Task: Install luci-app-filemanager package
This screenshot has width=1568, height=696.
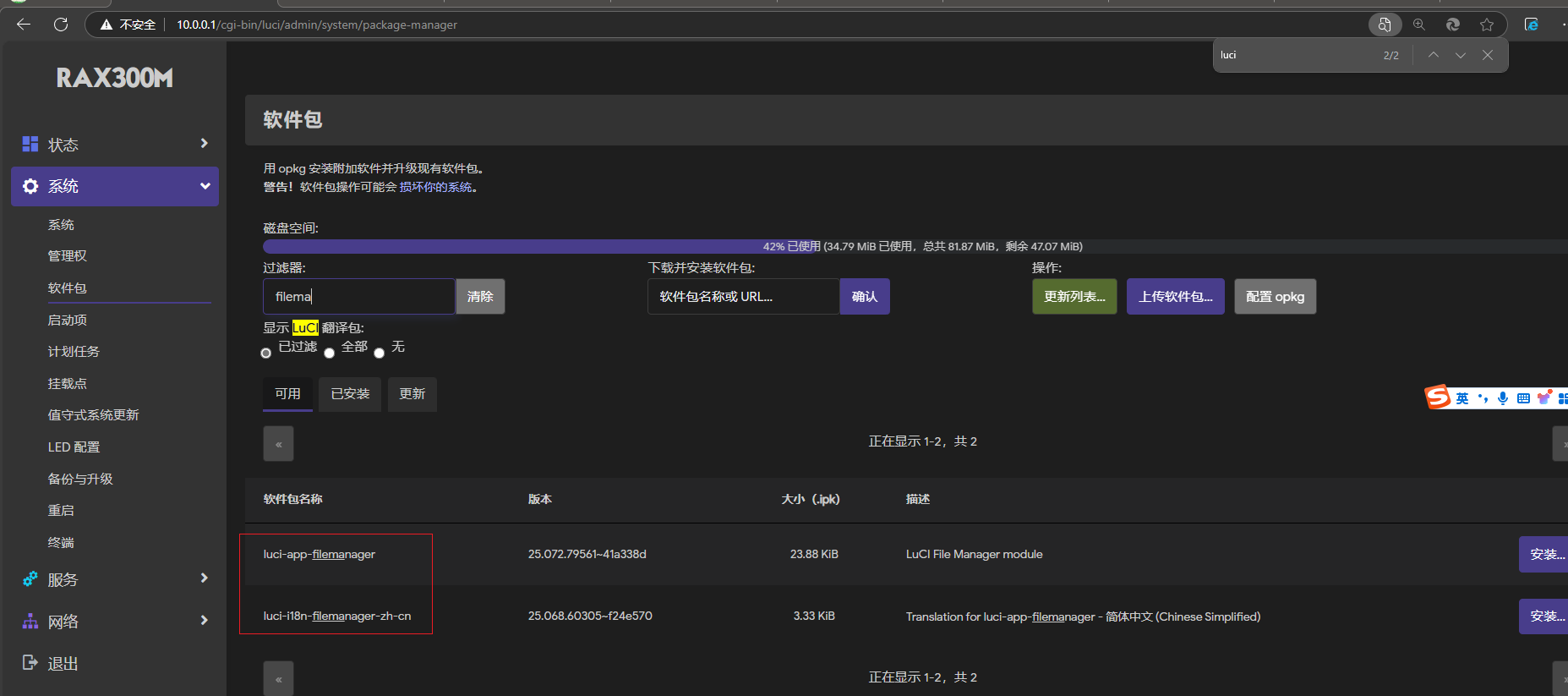Action: [1543, 555]
